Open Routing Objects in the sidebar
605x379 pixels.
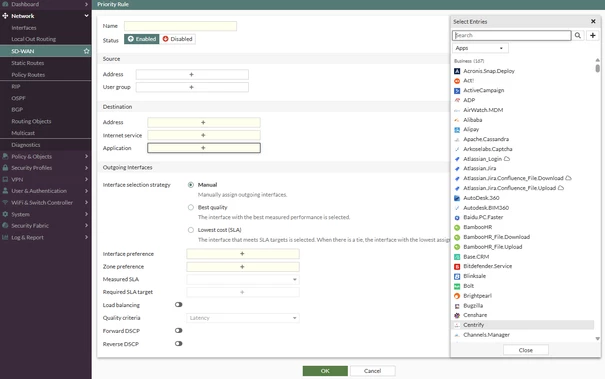pos(31,121)
